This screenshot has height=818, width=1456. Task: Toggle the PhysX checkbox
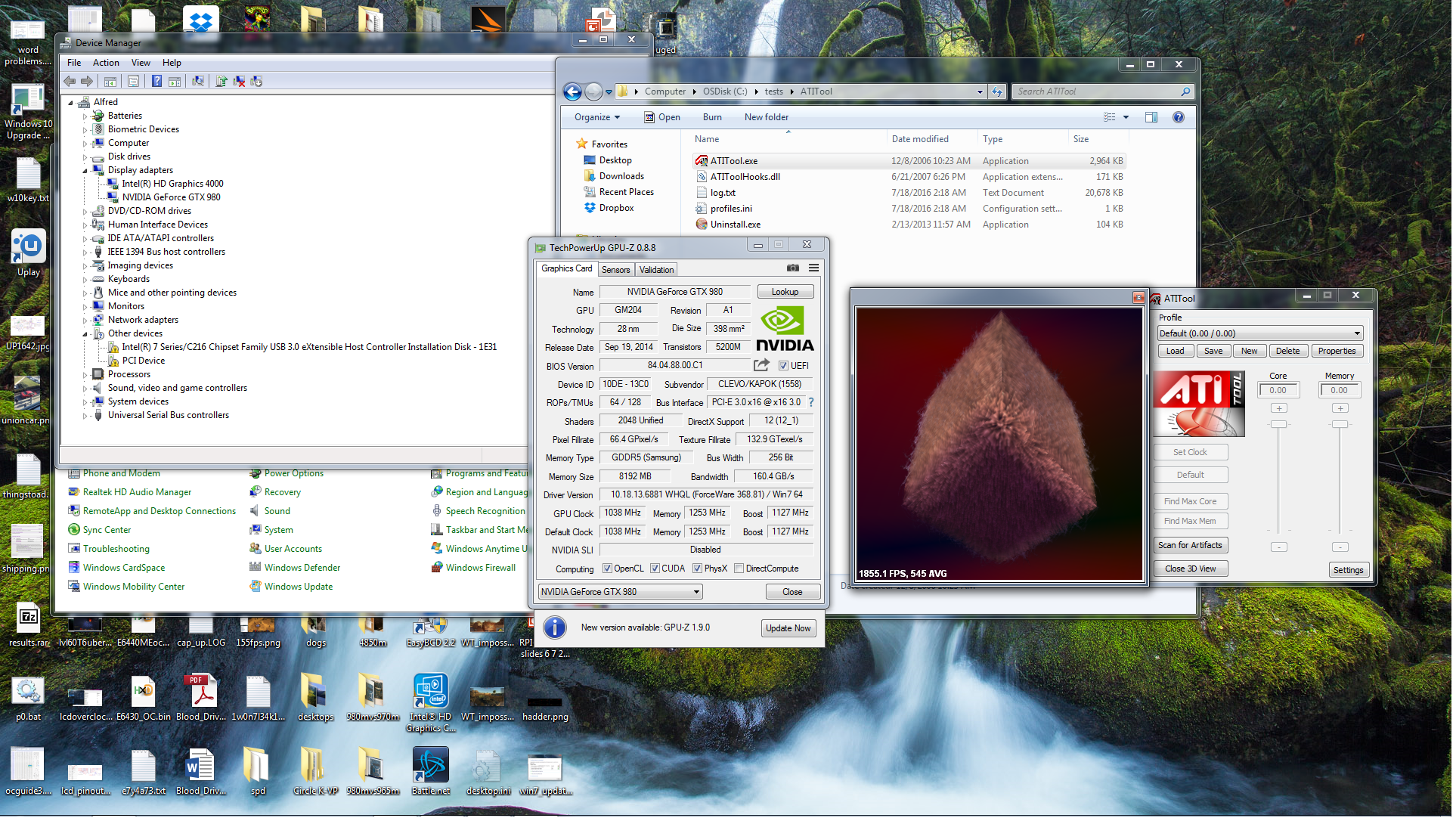699,569
